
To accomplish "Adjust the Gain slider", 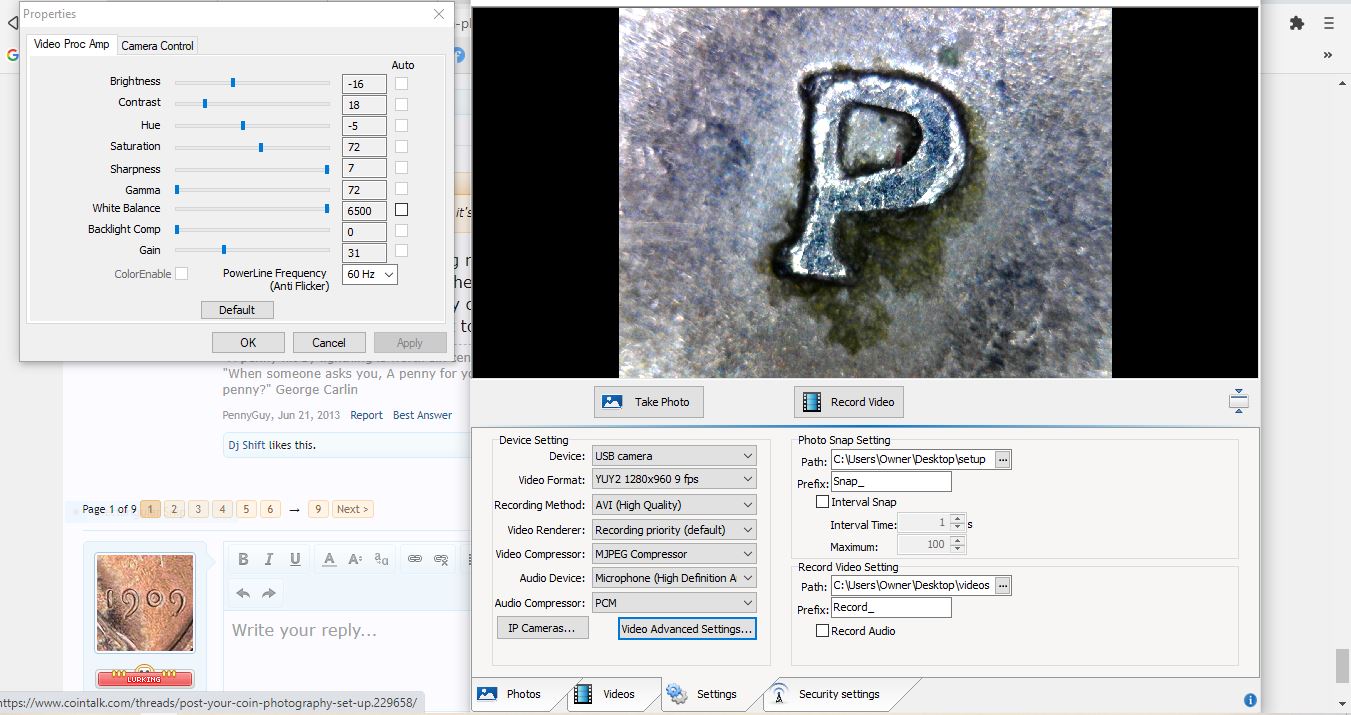I will [x=252, y=250].
